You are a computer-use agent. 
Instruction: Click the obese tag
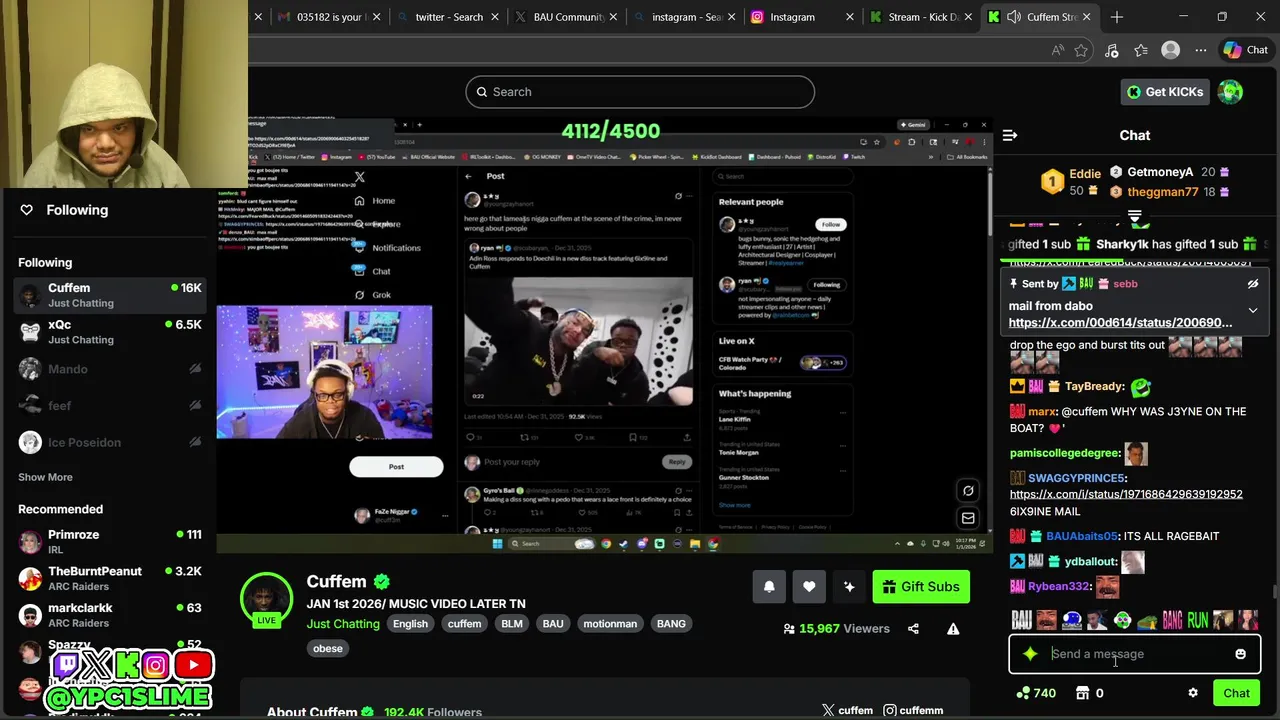[x=328, y=648]
